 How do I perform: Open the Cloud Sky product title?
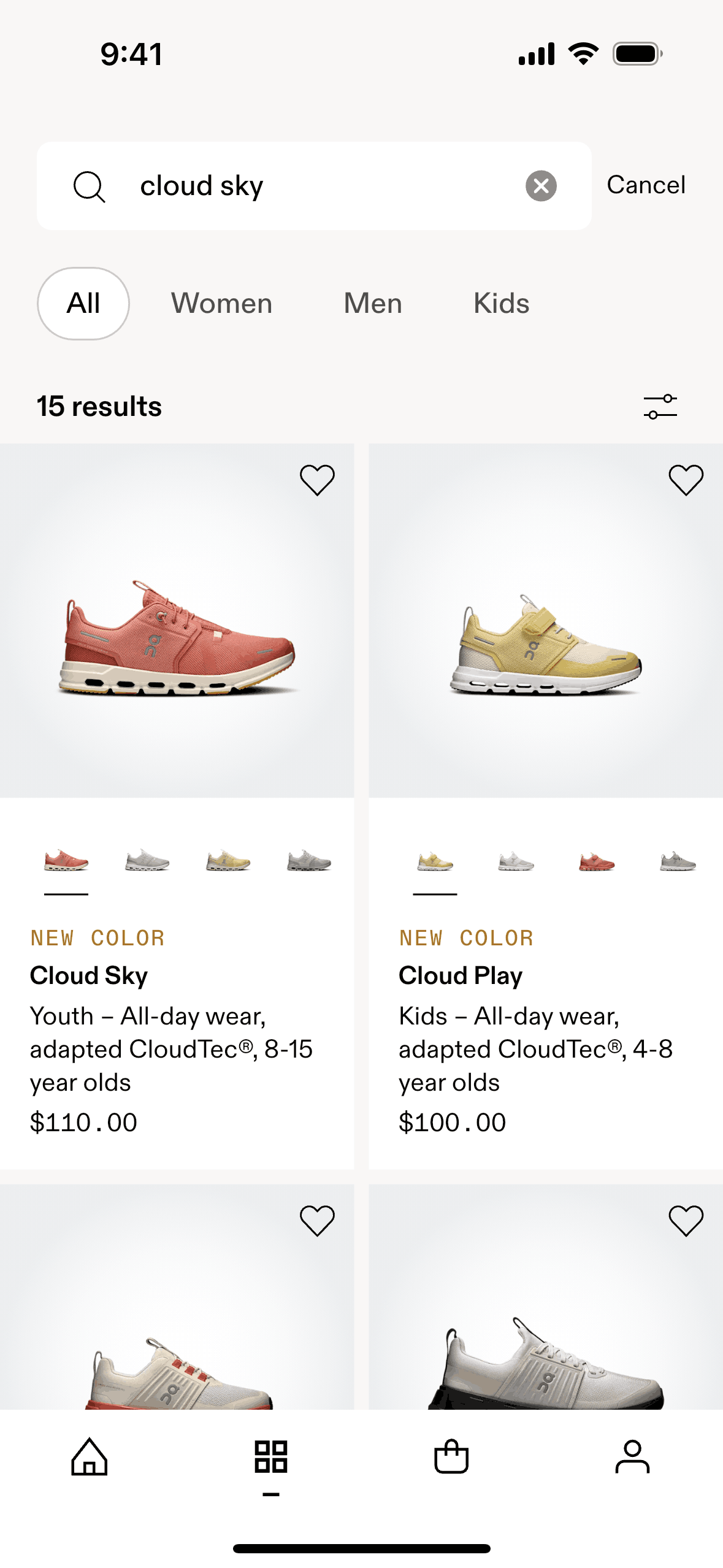(89, 975)
